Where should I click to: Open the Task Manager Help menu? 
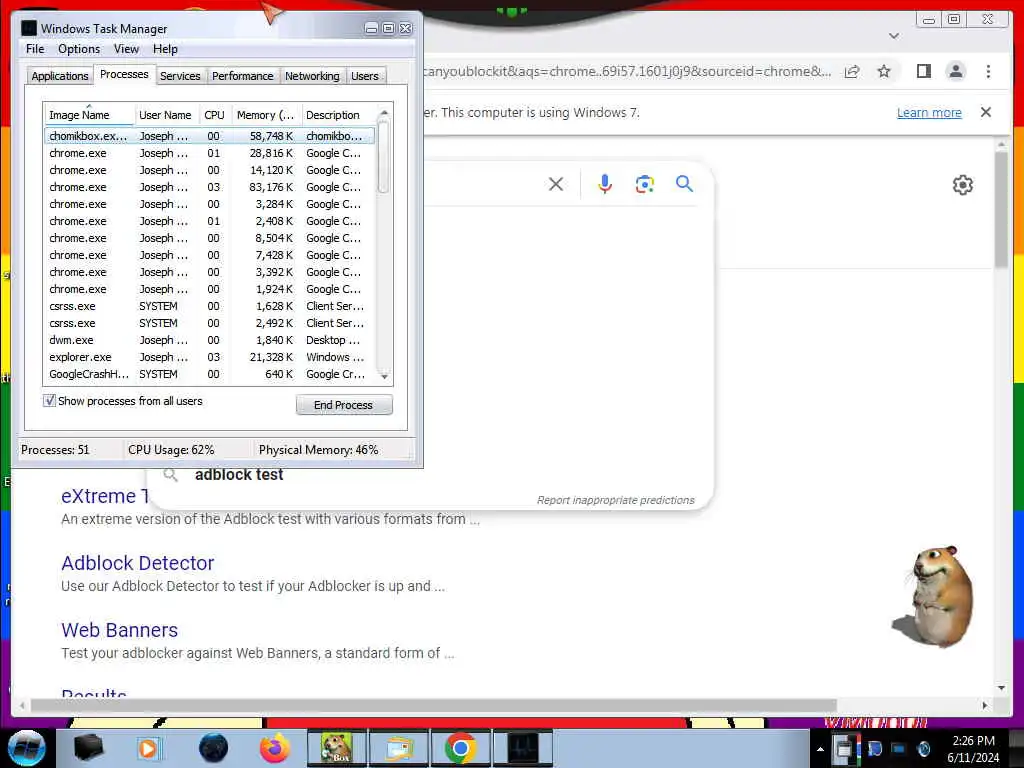(x=165, y=49)
